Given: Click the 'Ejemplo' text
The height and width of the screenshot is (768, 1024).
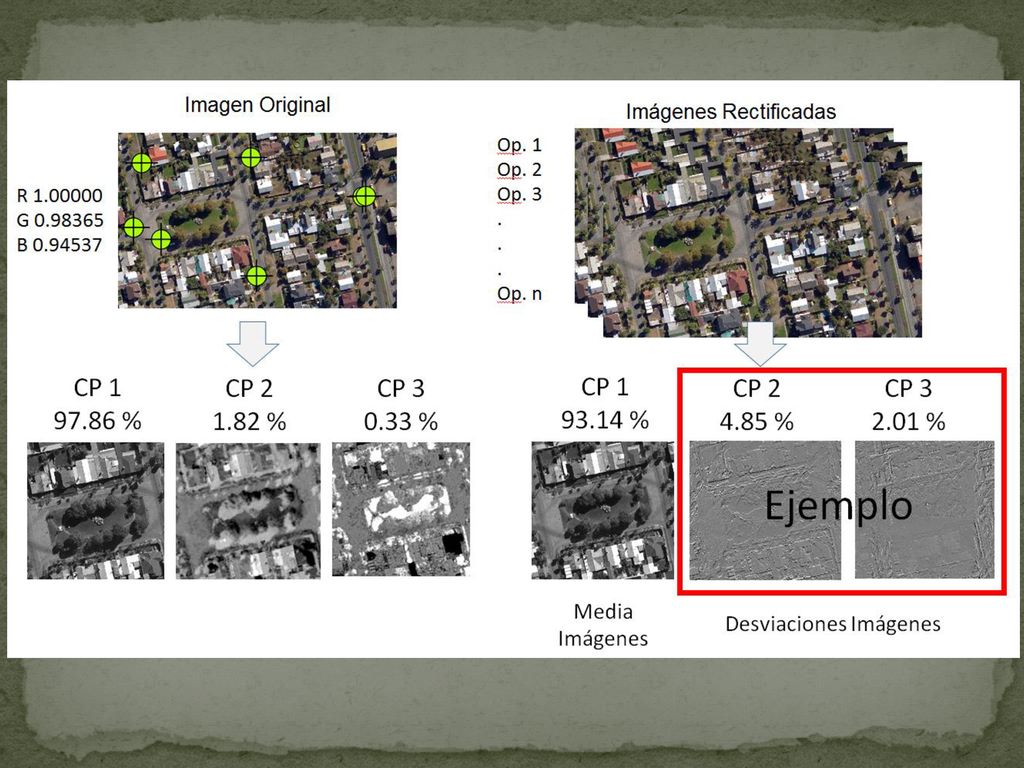Looking at the screenshot, I should coord(839,506).
